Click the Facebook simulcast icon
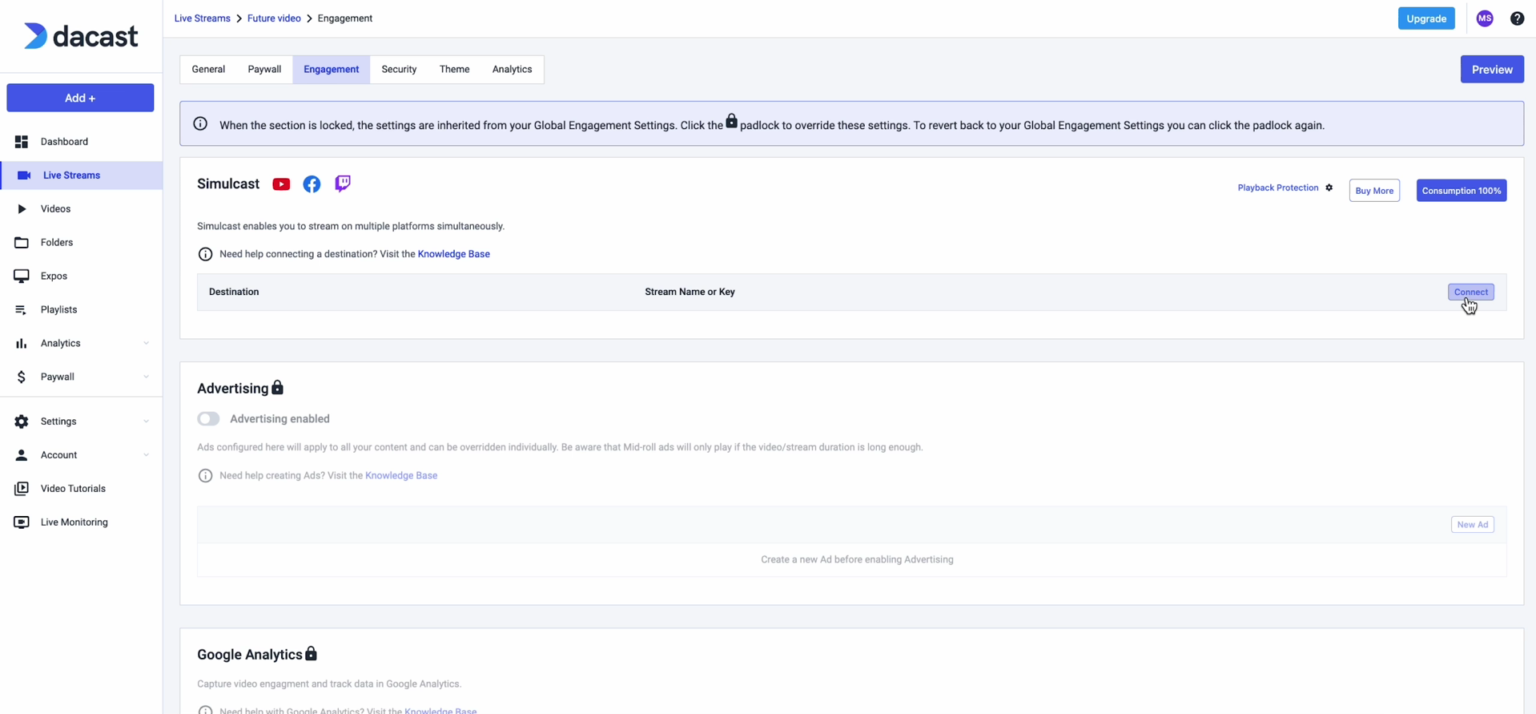Viewport: 1536px width, 714px height. [311, 183]
